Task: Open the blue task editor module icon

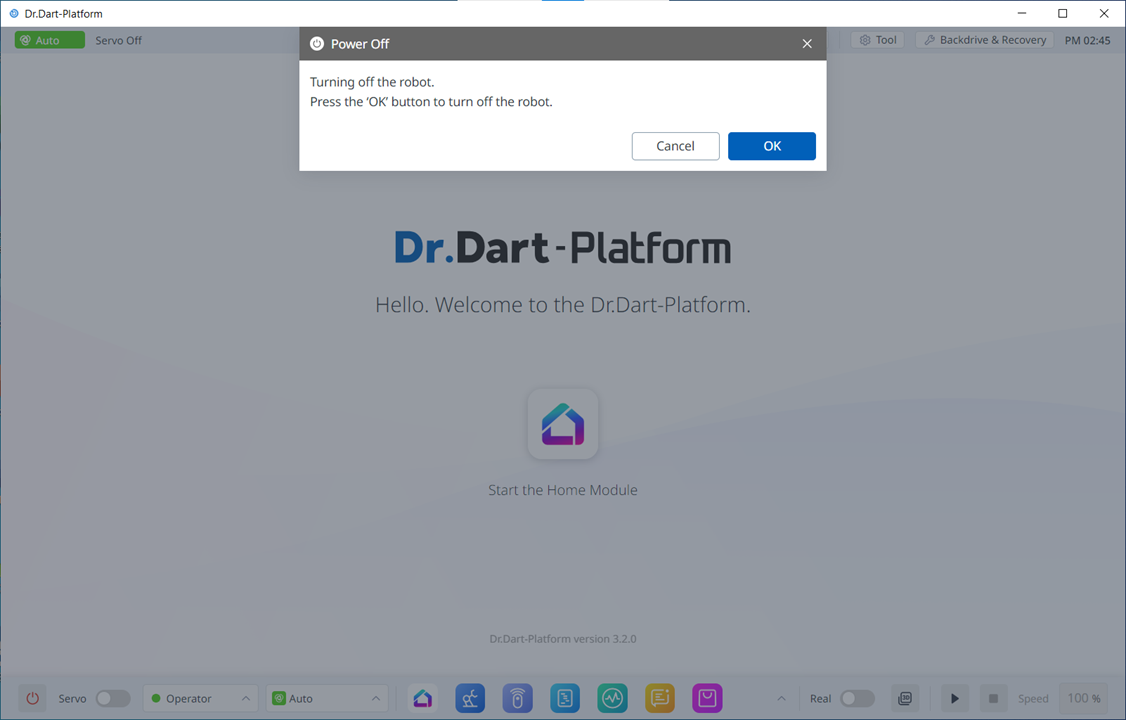Action: pyautogui.click(x=565, y=698)
